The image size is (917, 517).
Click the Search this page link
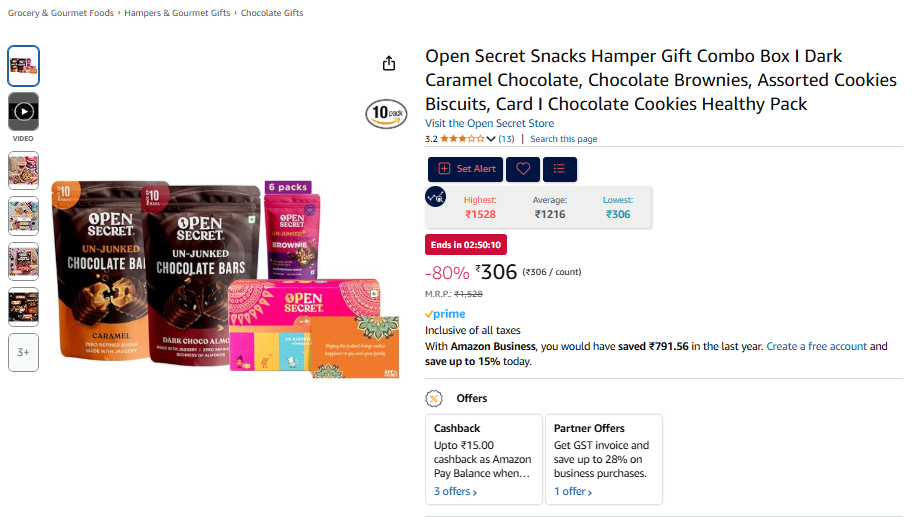point(564,139)
